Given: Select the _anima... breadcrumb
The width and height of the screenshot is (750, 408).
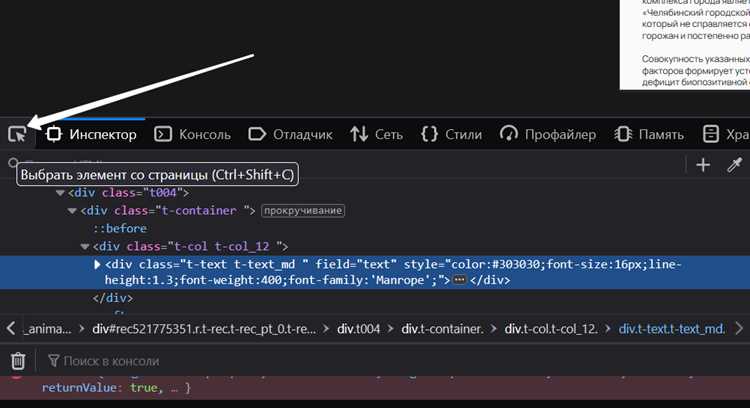Looking at the screenshot, I should click(48, 329).
